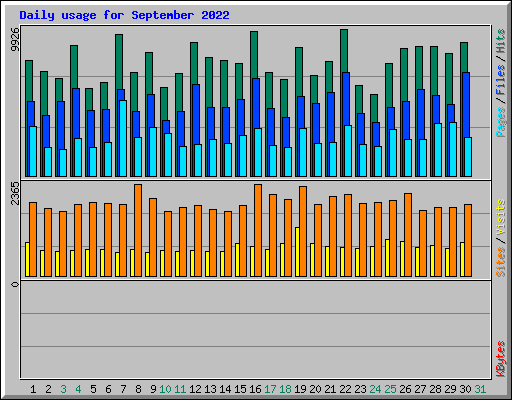Click day 13 on the date axis
The image size is (512, 400).
click(x=210, y=389)
